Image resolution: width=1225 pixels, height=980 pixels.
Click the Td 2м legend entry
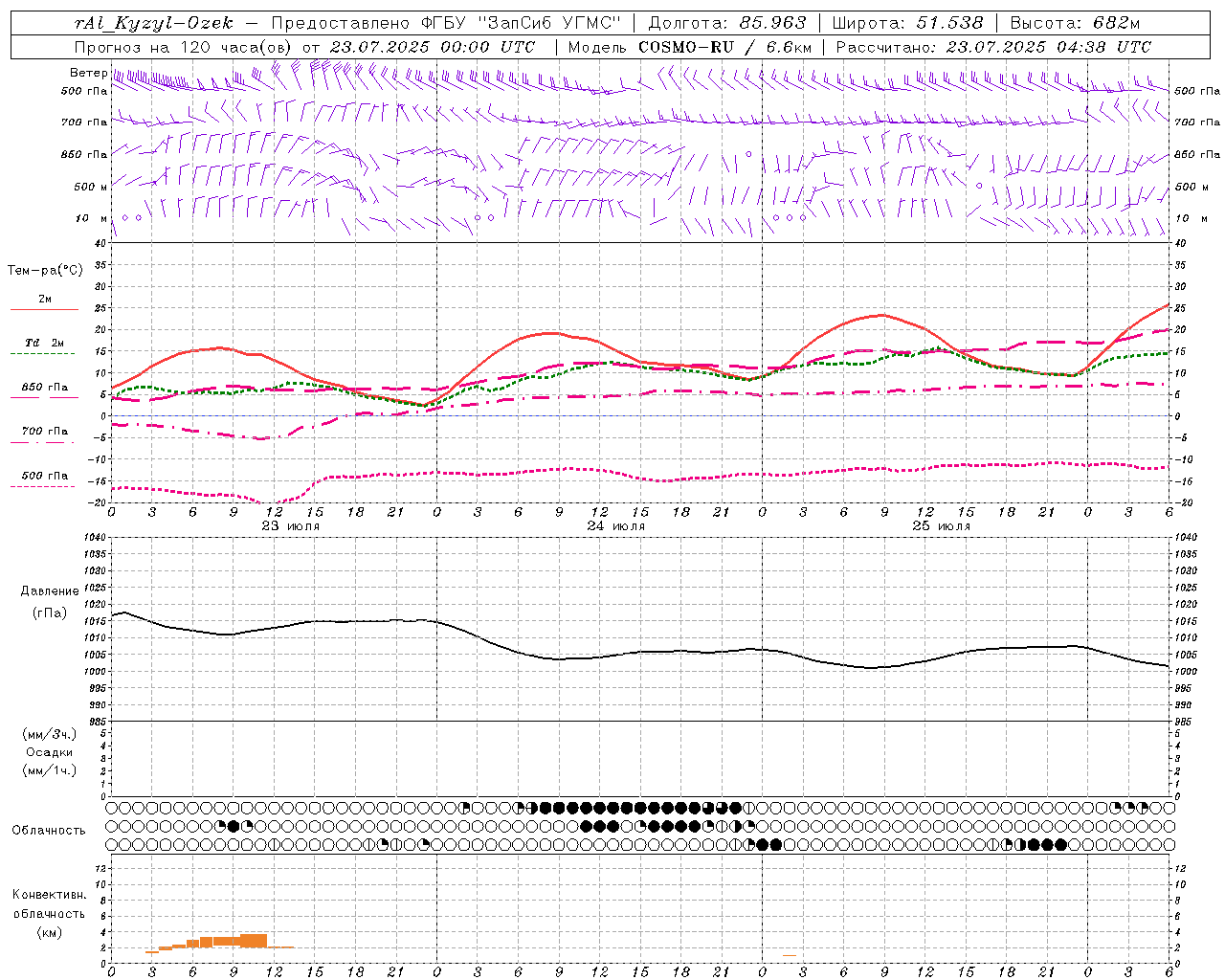(44, 343)
